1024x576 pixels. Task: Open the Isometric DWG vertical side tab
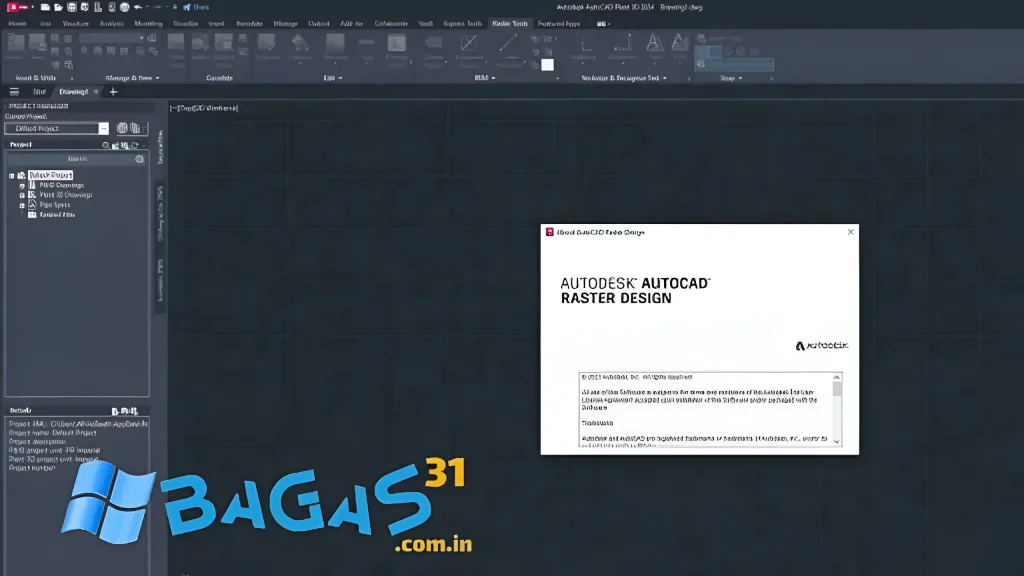[x=160, y=280]
